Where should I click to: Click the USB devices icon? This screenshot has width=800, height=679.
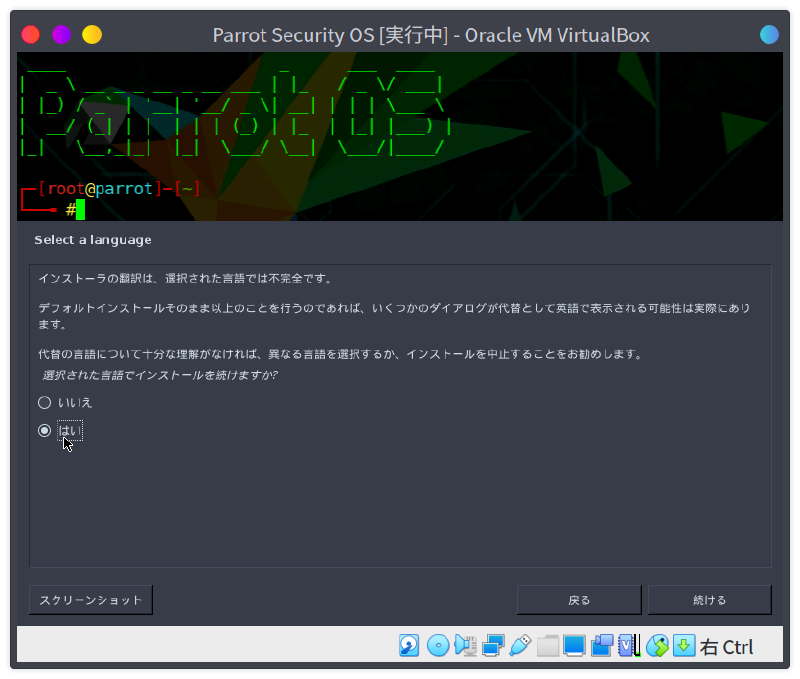click(519, 646)
